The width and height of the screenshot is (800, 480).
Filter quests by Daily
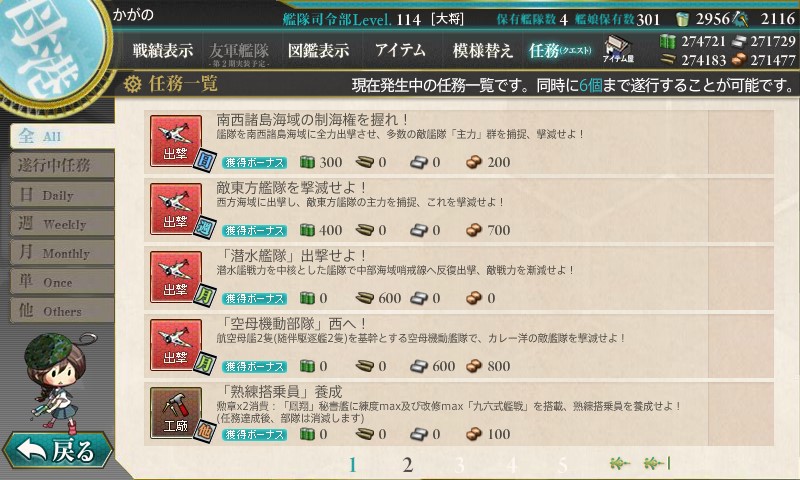(x=62, y=194)
